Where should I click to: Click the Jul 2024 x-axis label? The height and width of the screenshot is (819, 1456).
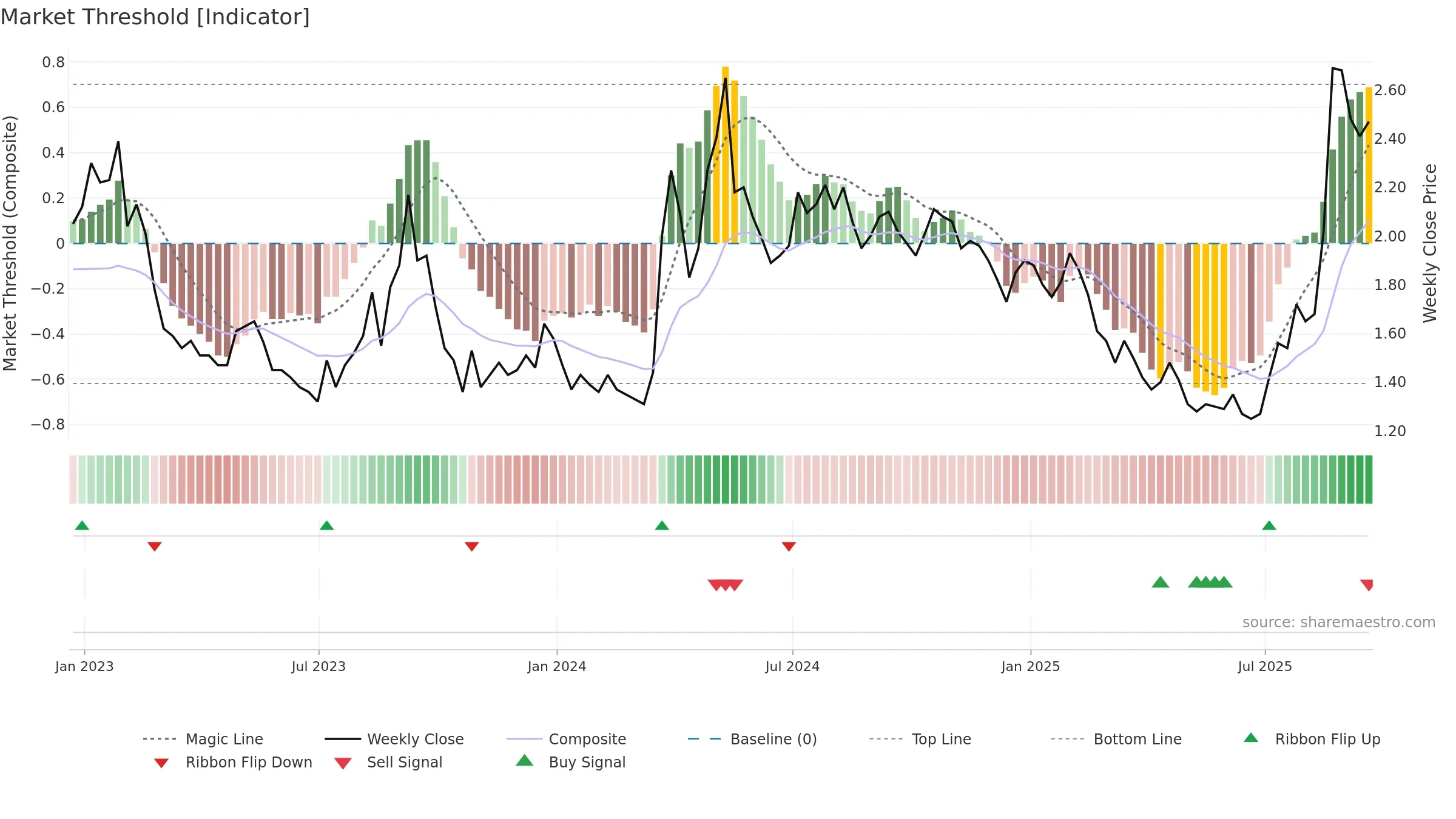coord(792,667)
